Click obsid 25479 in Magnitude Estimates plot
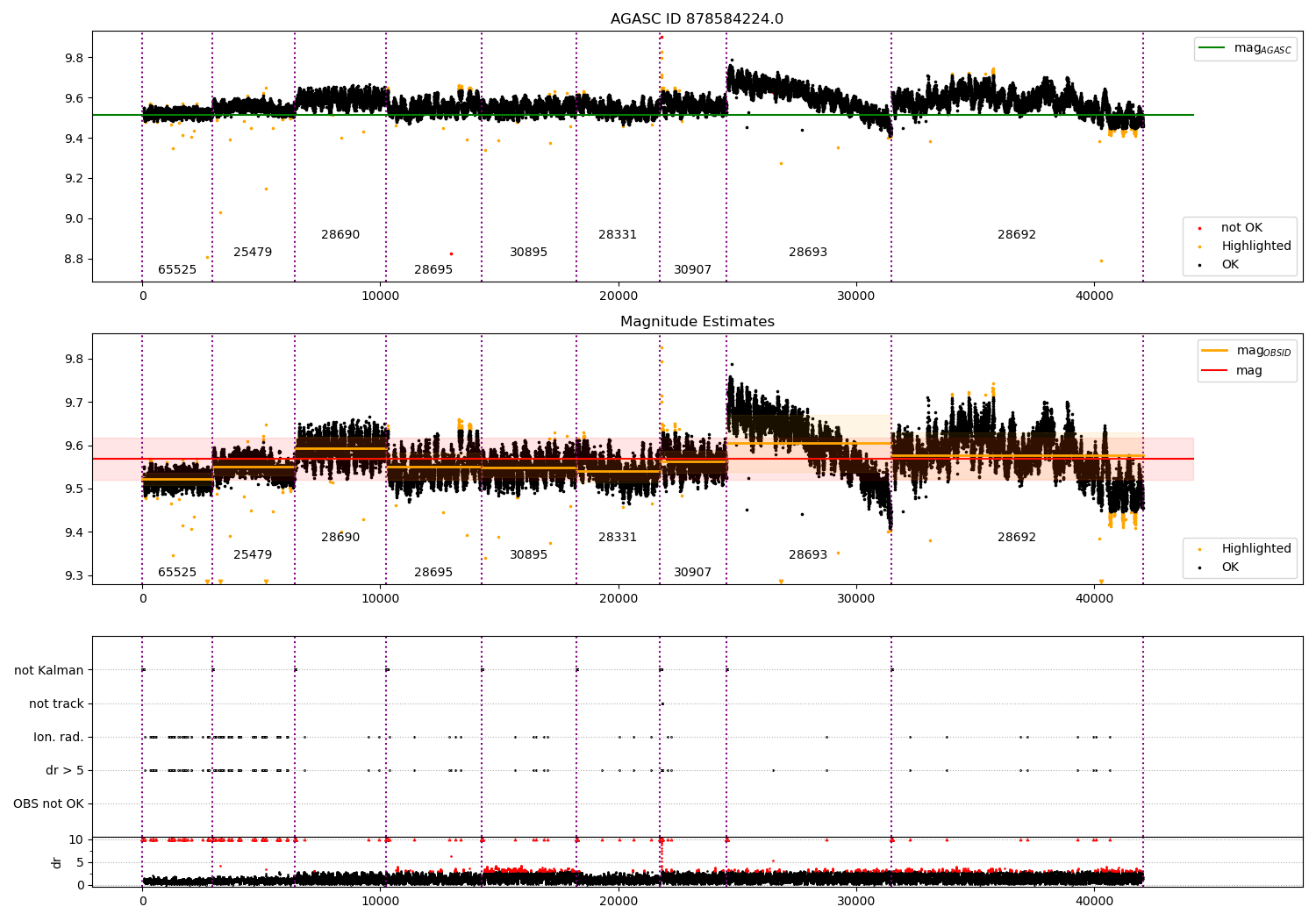 (253, 555)
